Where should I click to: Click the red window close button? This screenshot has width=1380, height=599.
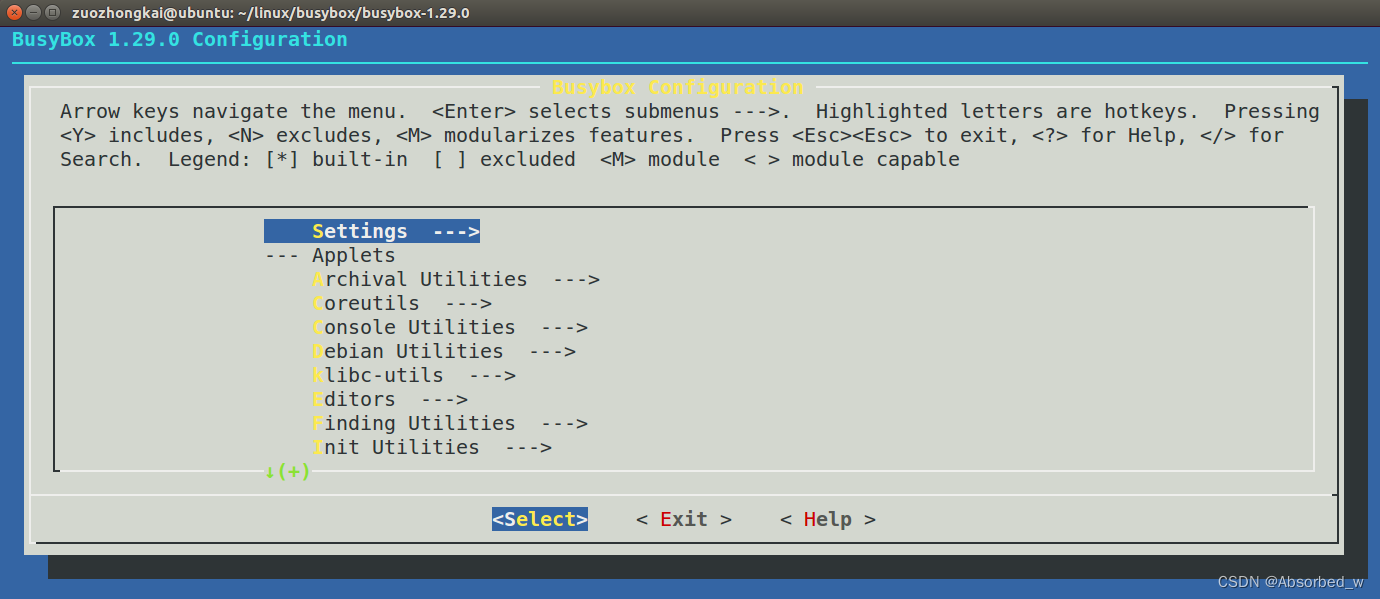click(x=15, y=12)
